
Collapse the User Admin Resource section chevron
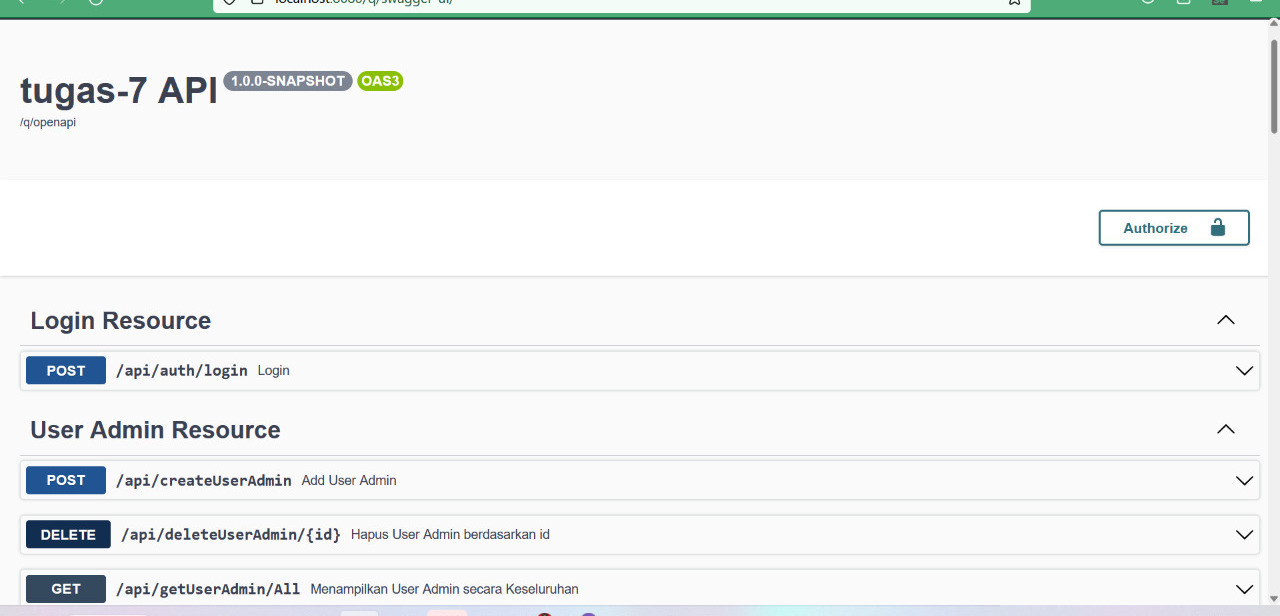(x=1225, y=430)
